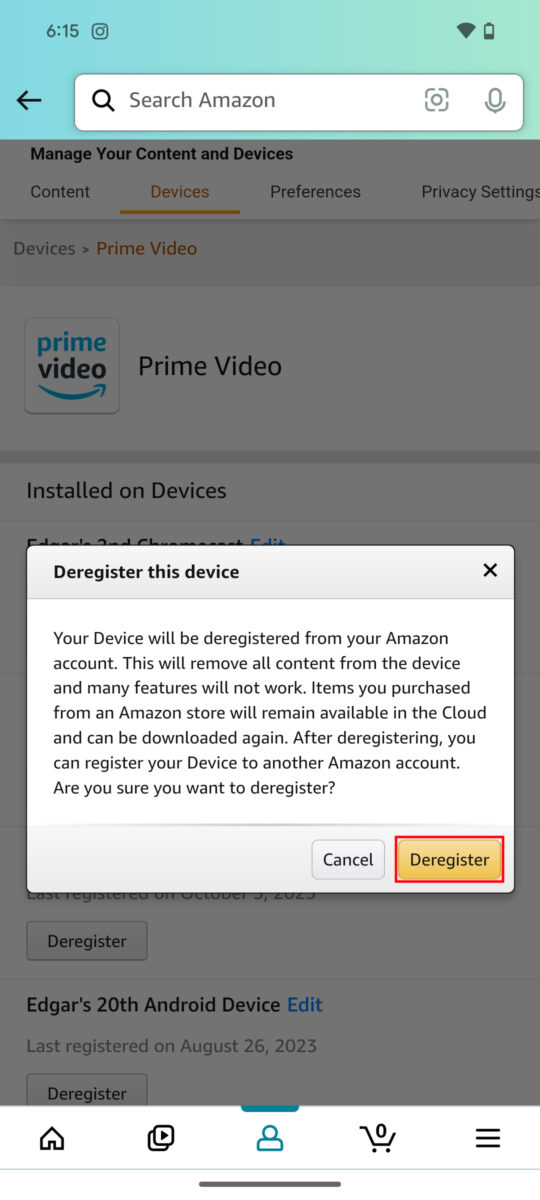
Task: Open the video inspire feed icon
Action: 160,1138
